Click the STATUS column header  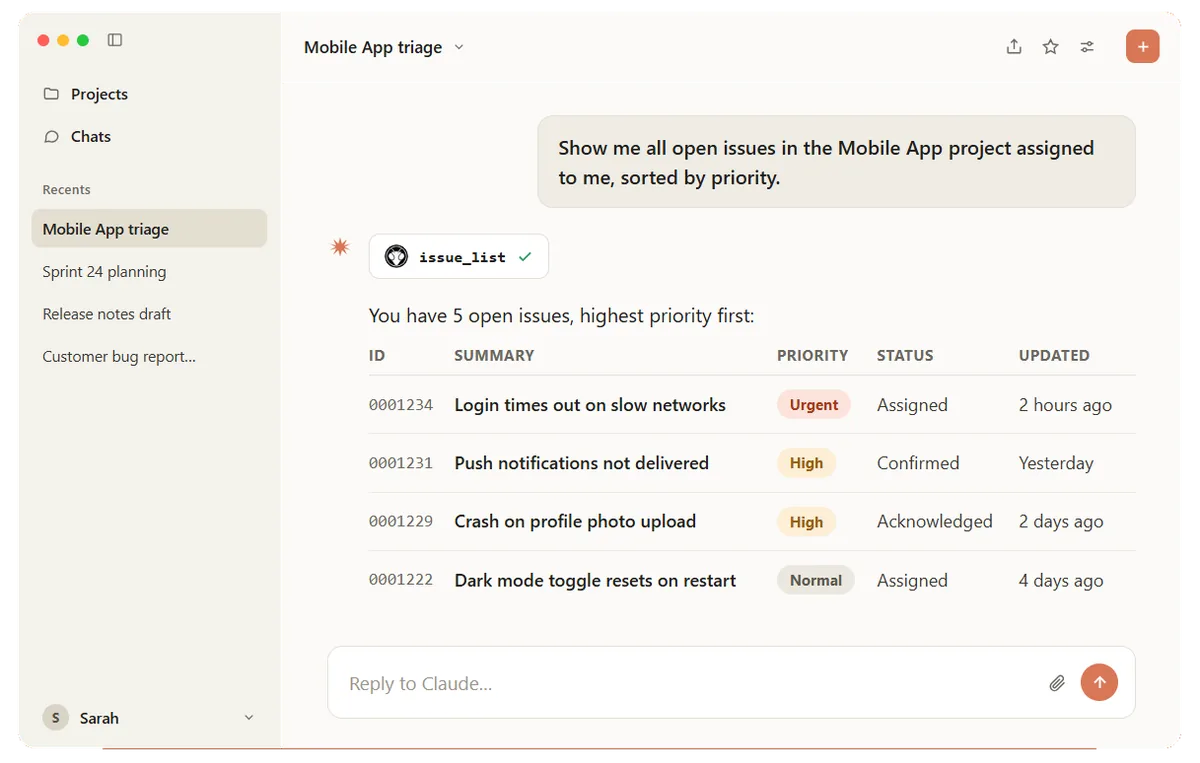[x=905, y=355]
